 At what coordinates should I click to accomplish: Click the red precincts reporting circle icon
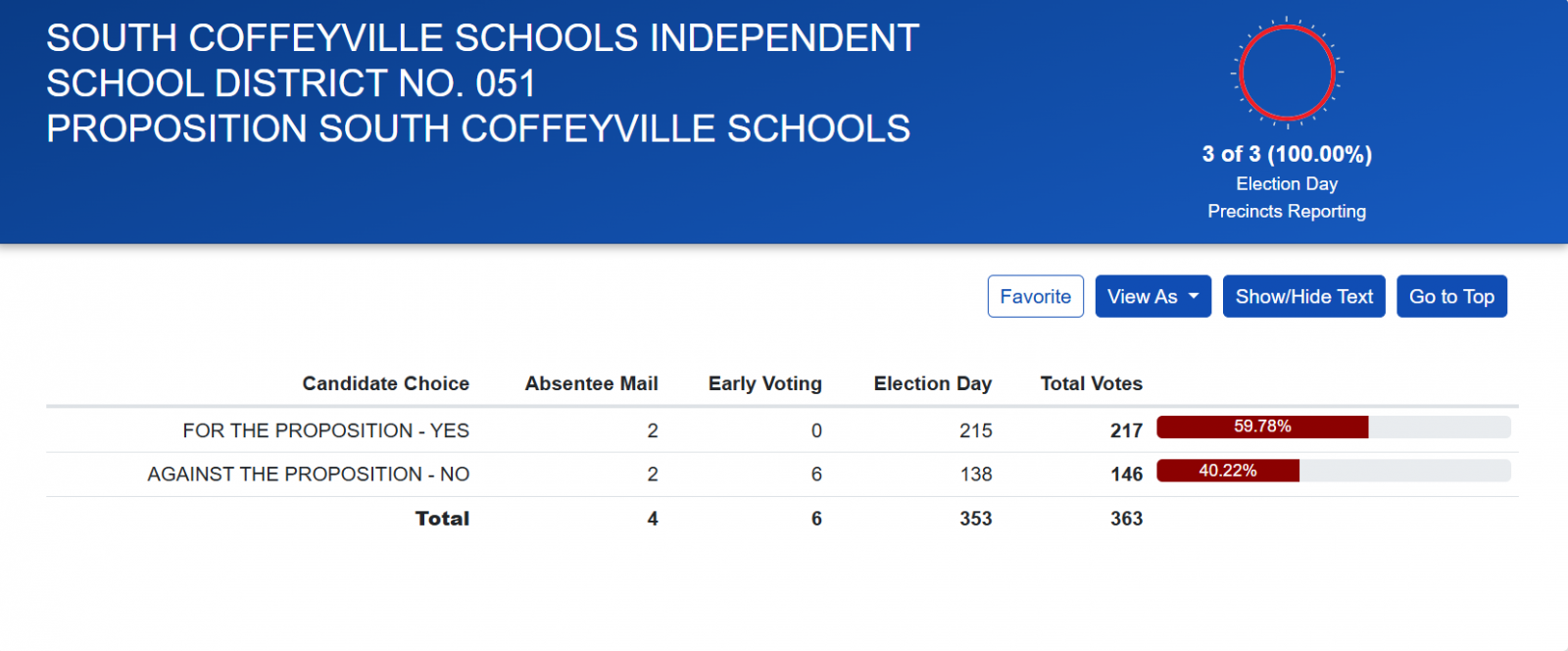pos(1287,73)
